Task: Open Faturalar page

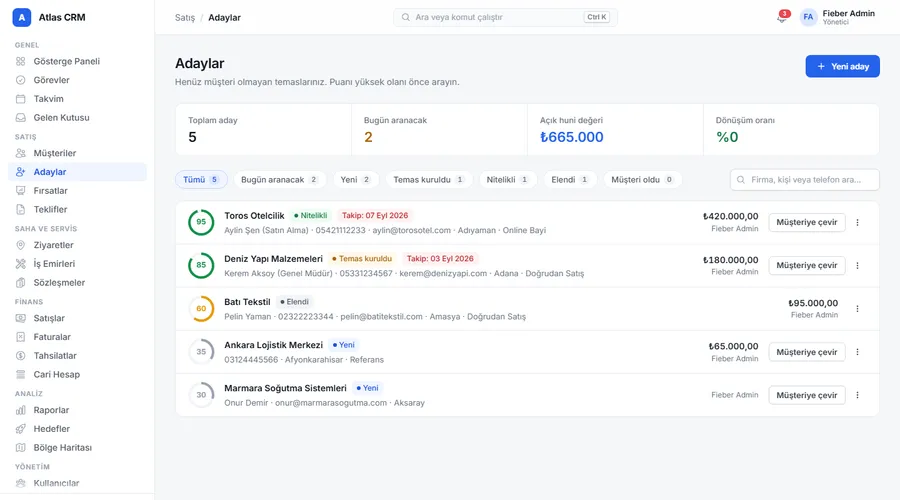Action: point(77,337)
